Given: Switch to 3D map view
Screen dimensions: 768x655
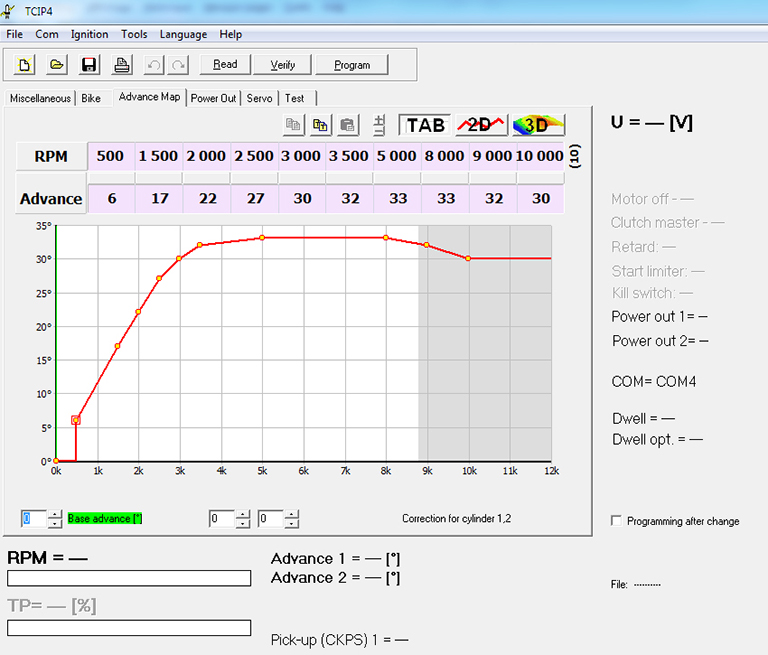Looking at the screenshot, I should [538, 125].
